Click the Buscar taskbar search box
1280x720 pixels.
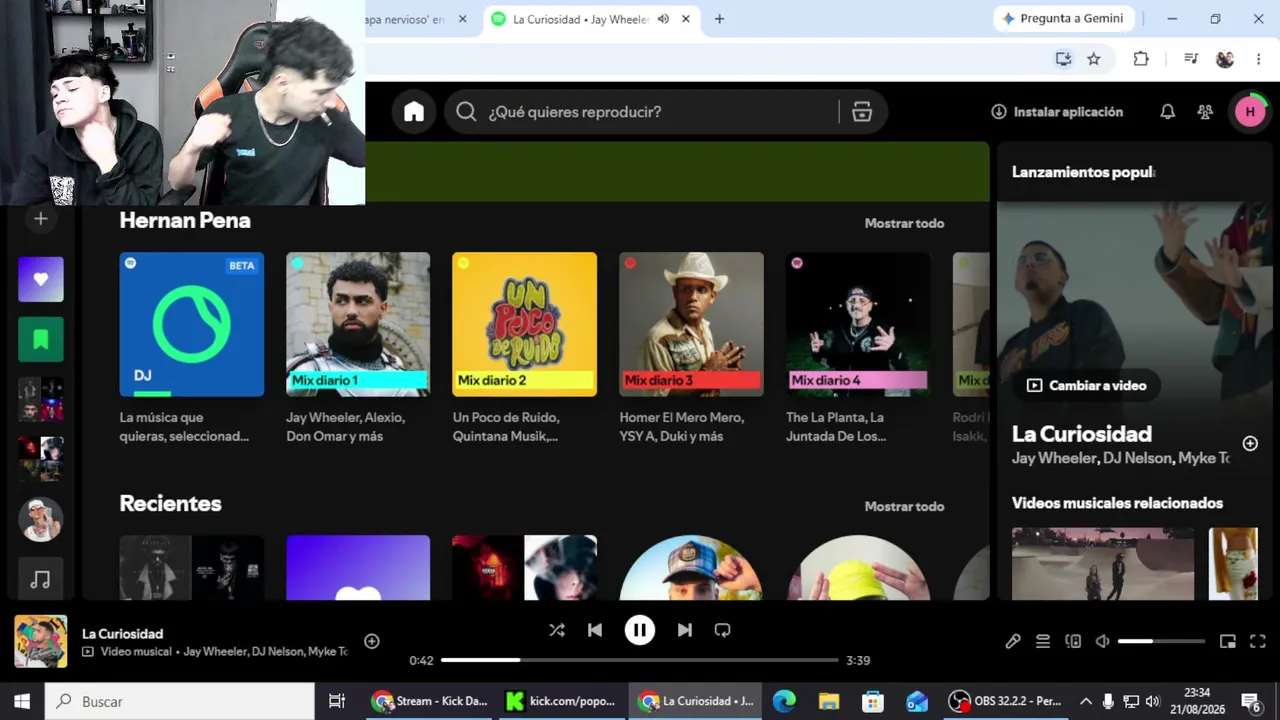click(x=181, y=701)
